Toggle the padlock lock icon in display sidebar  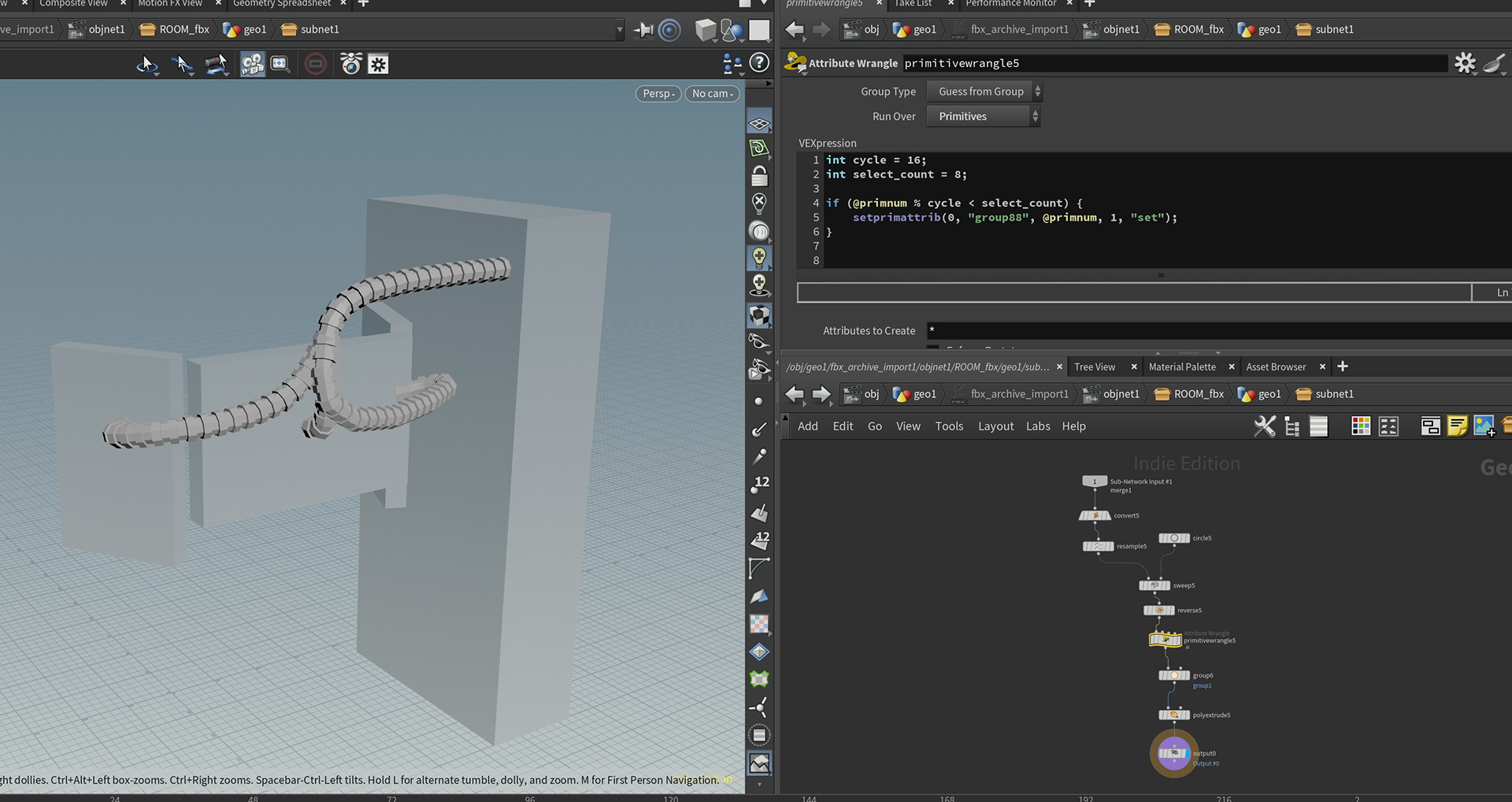point(759,176)
